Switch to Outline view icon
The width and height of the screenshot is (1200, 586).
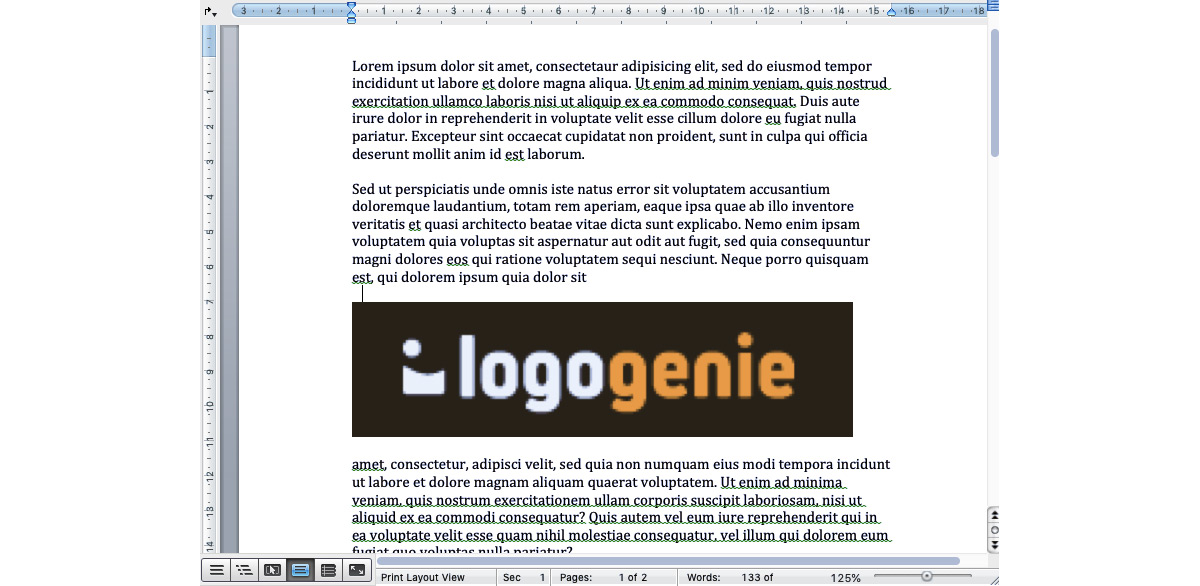[245, 570]
